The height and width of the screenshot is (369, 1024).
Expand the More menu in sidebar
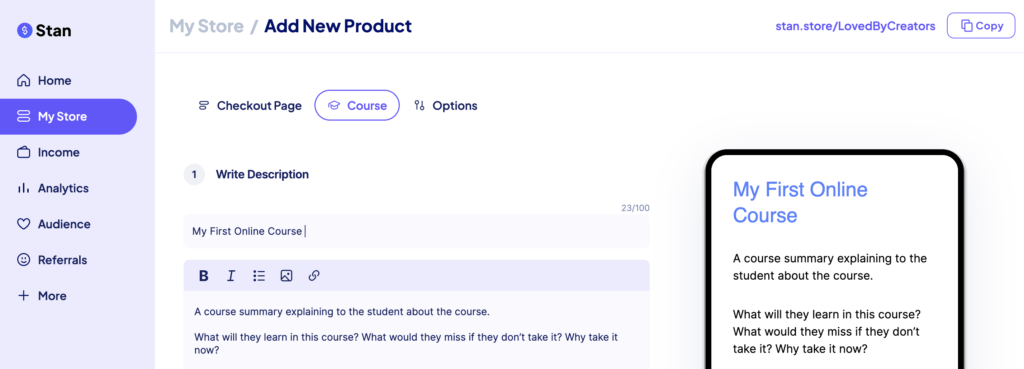point(42,296)
